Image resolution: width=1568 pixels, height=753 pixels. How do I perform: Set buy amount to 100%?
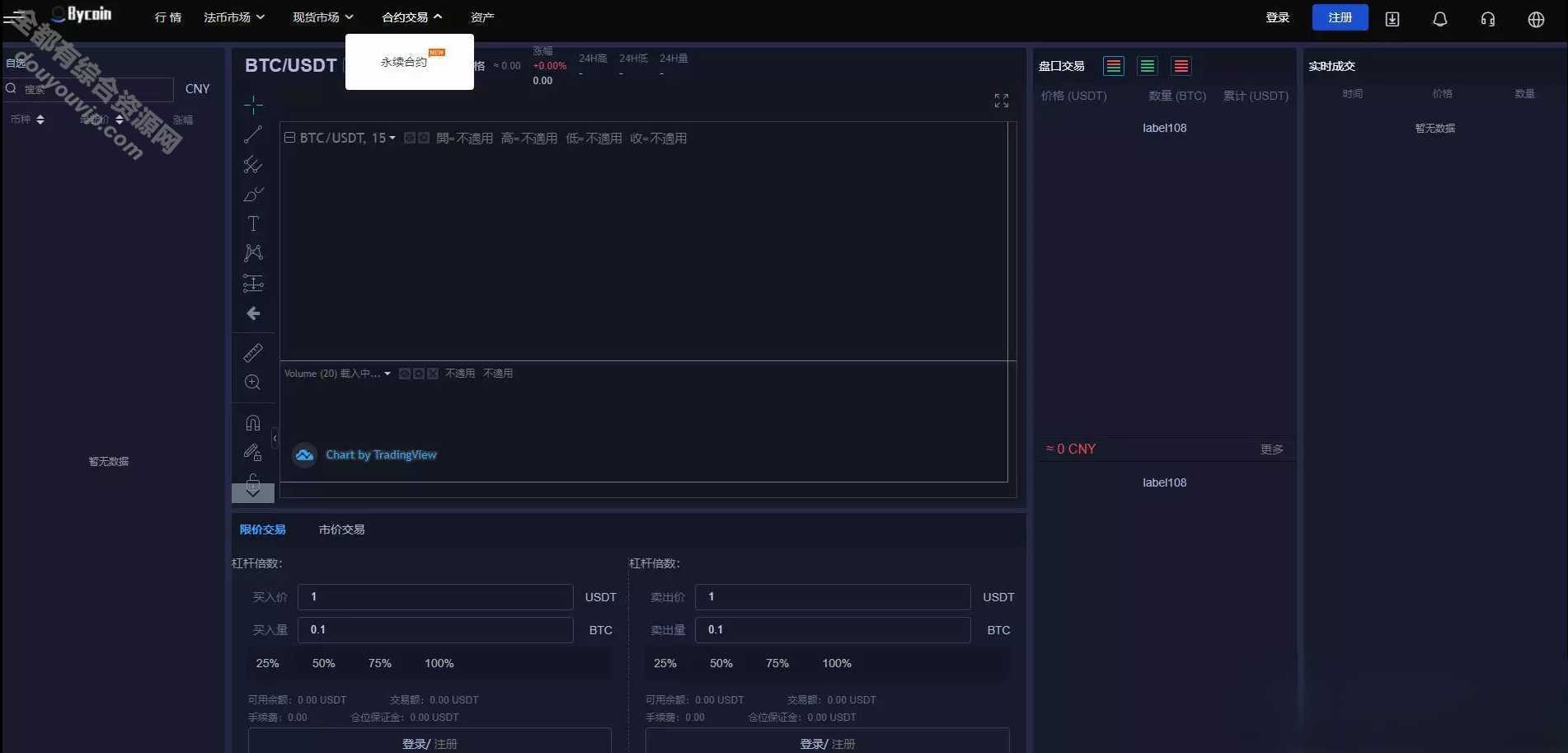439,663
